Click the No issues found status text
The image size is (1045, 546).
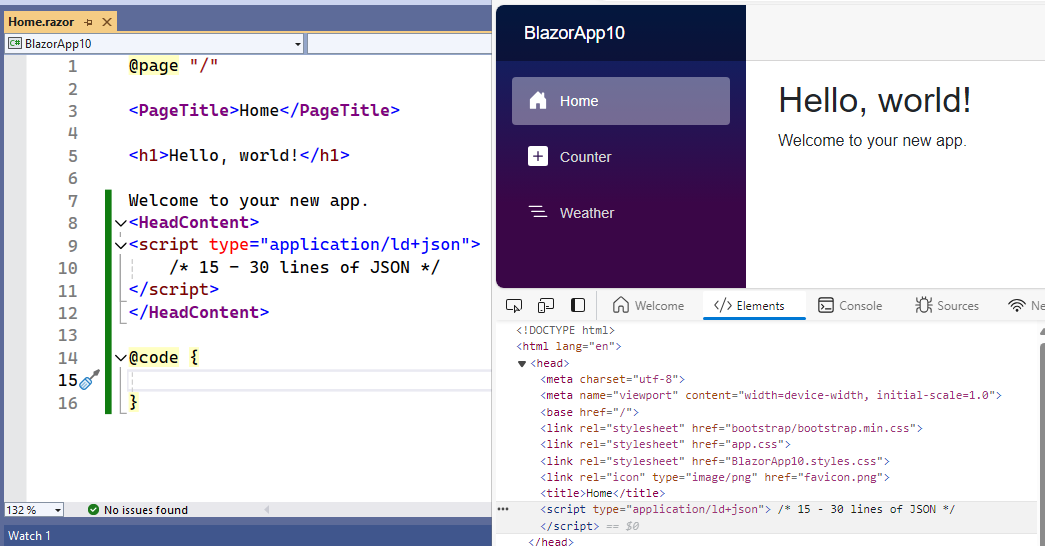[146, 510]
